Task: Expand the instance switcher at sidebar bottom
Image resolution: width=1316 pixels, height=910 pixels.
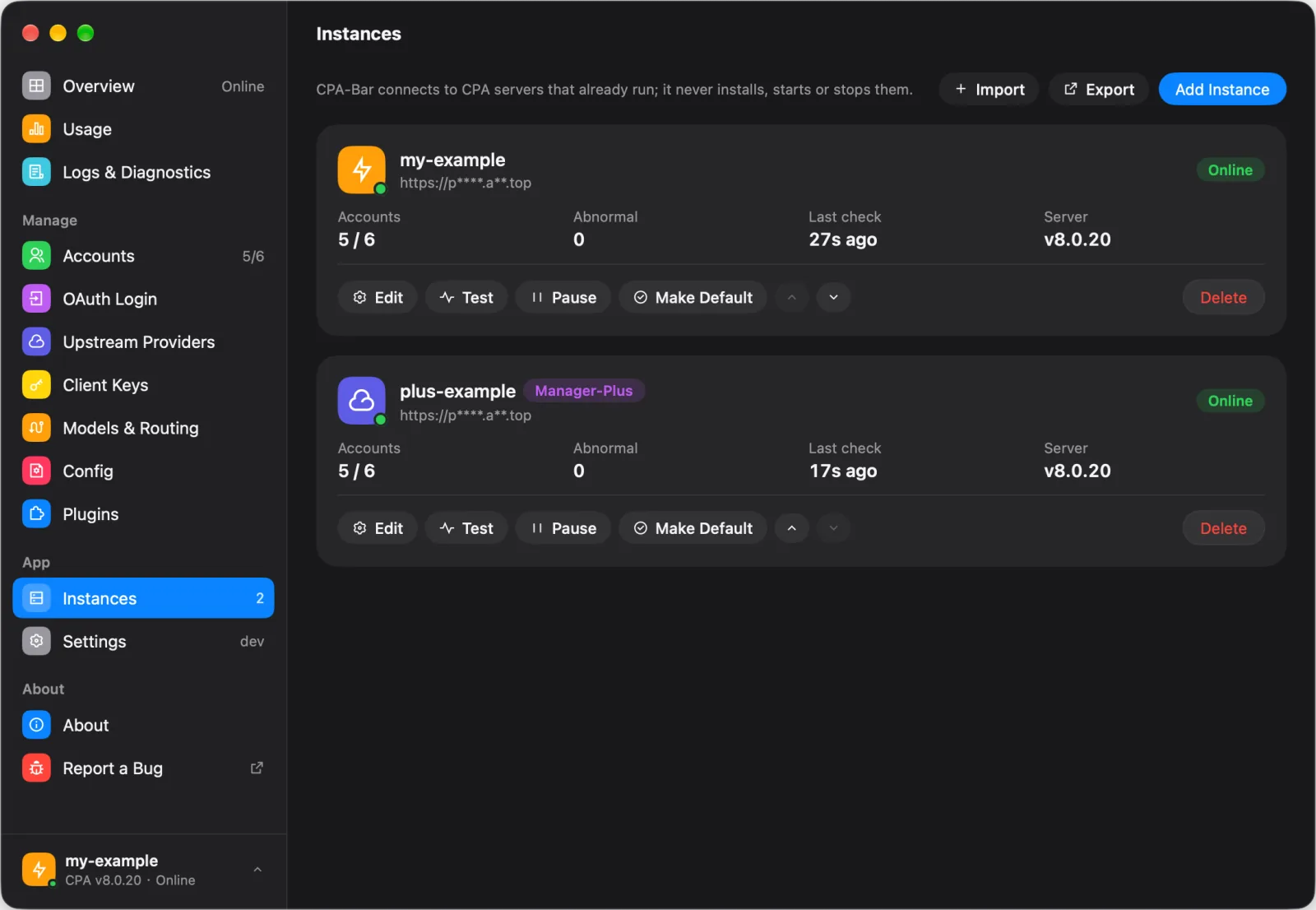Action: (x=257, y=870)
